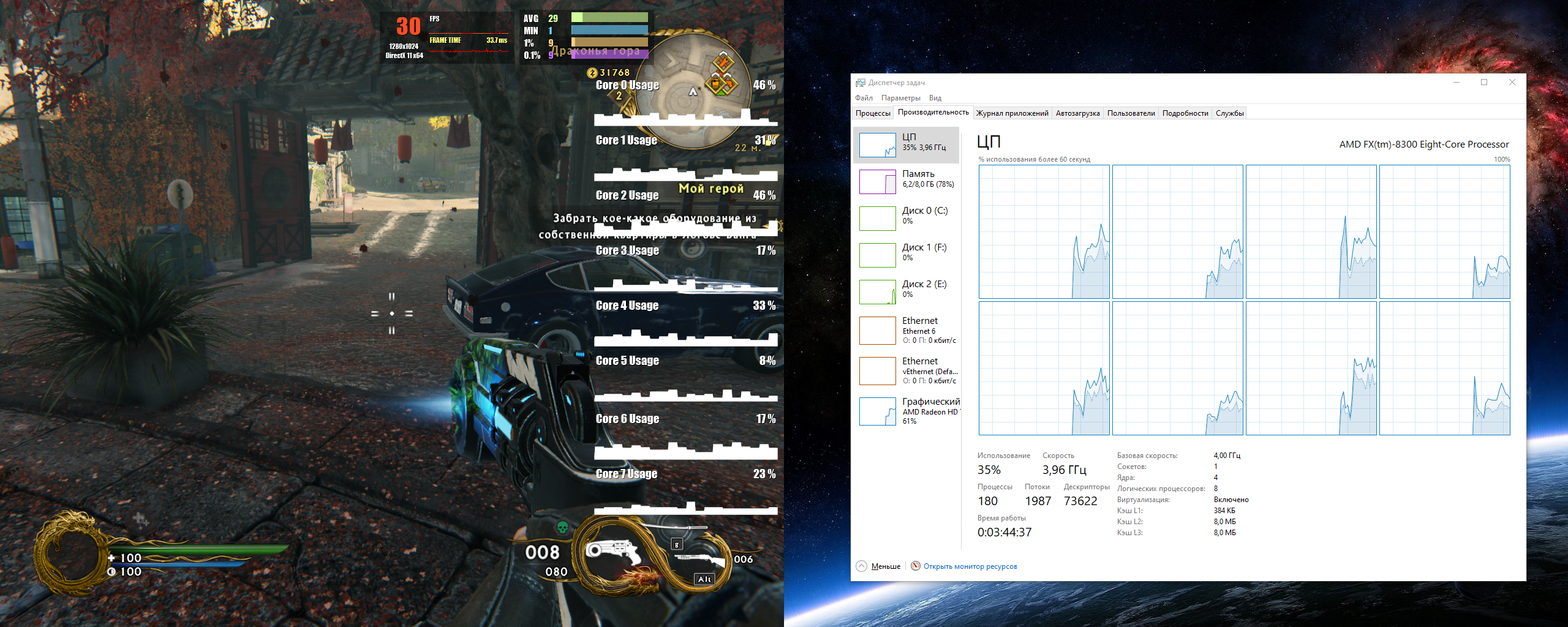Collapse details with the Меньше chevron icon

tap(861, 566)
